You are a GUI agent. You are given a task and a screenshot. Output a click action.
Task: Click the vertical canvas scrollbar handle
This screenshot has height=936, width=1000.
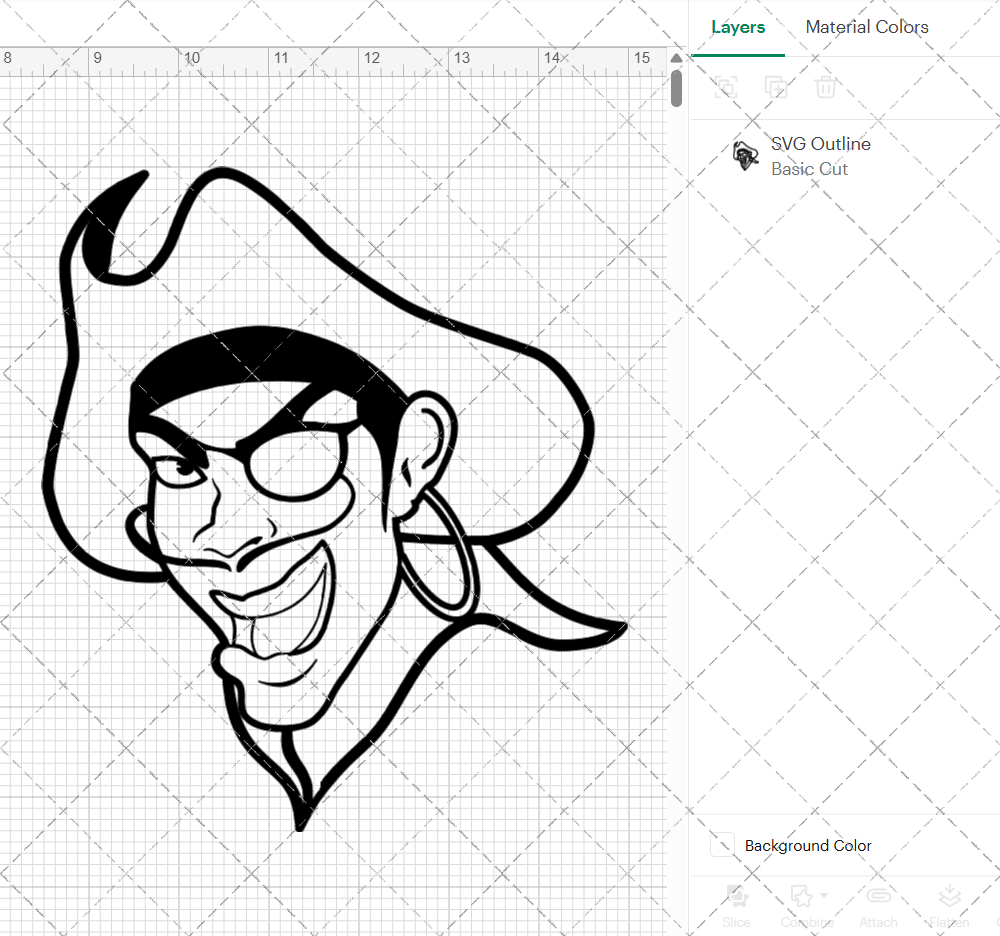677,88
